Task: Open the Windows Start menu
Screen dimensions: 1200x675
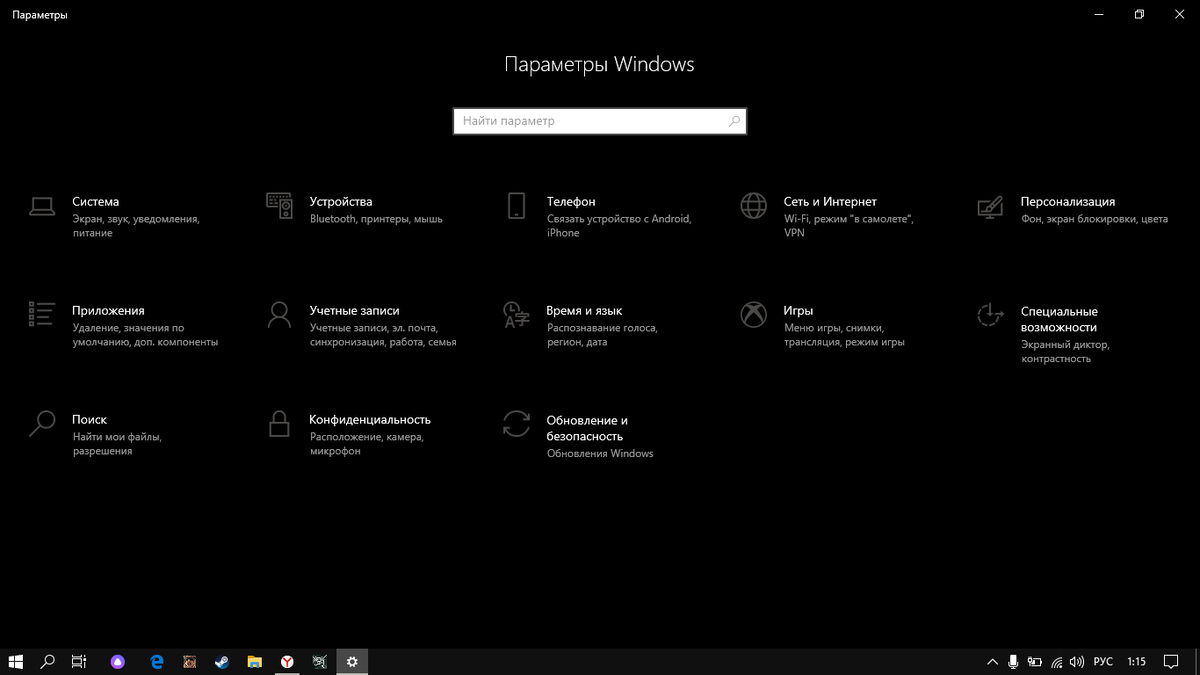Action: coord(16,661)
